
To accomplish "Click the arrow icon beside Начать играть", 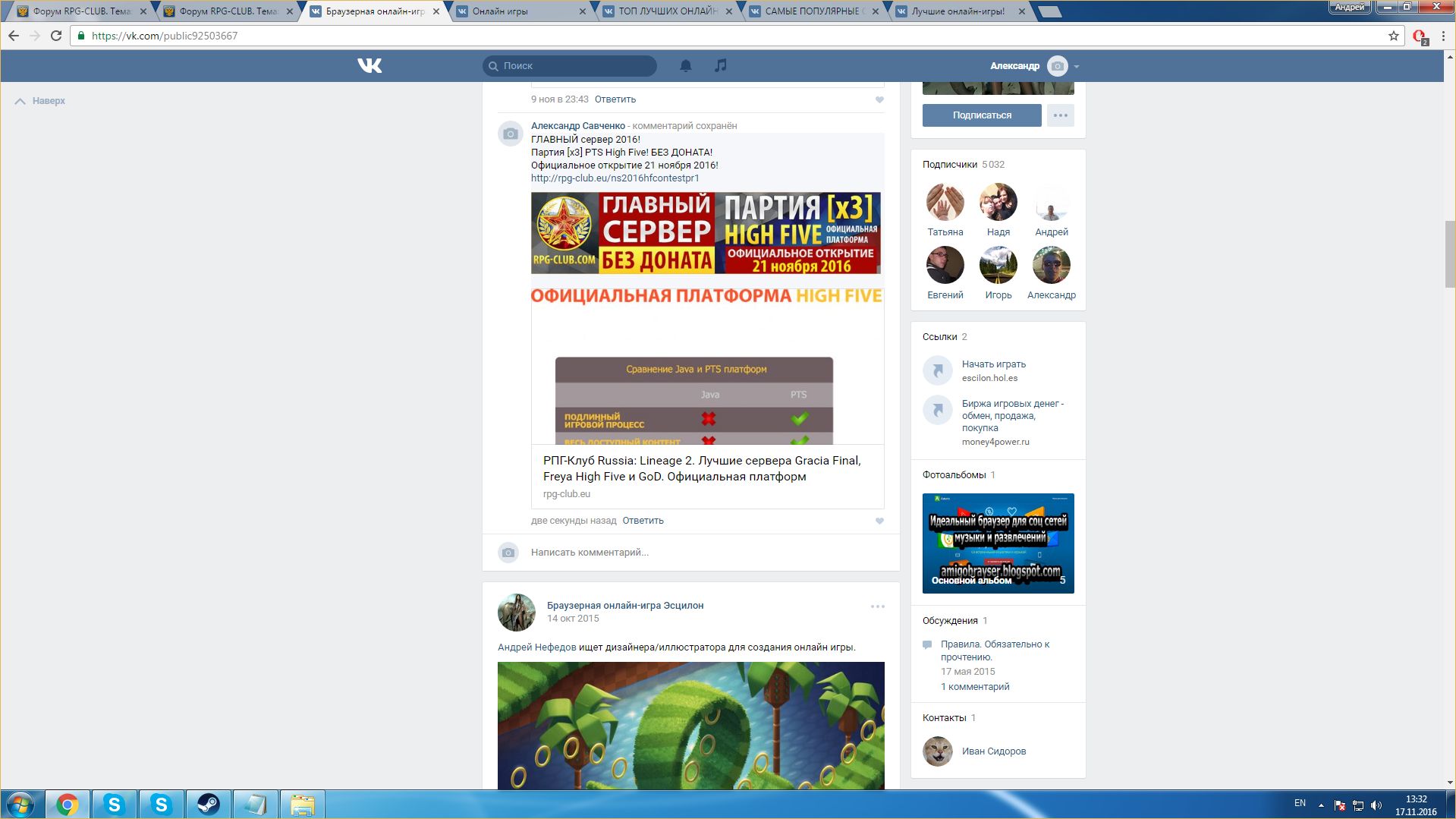I will click(x=938, y=370).
